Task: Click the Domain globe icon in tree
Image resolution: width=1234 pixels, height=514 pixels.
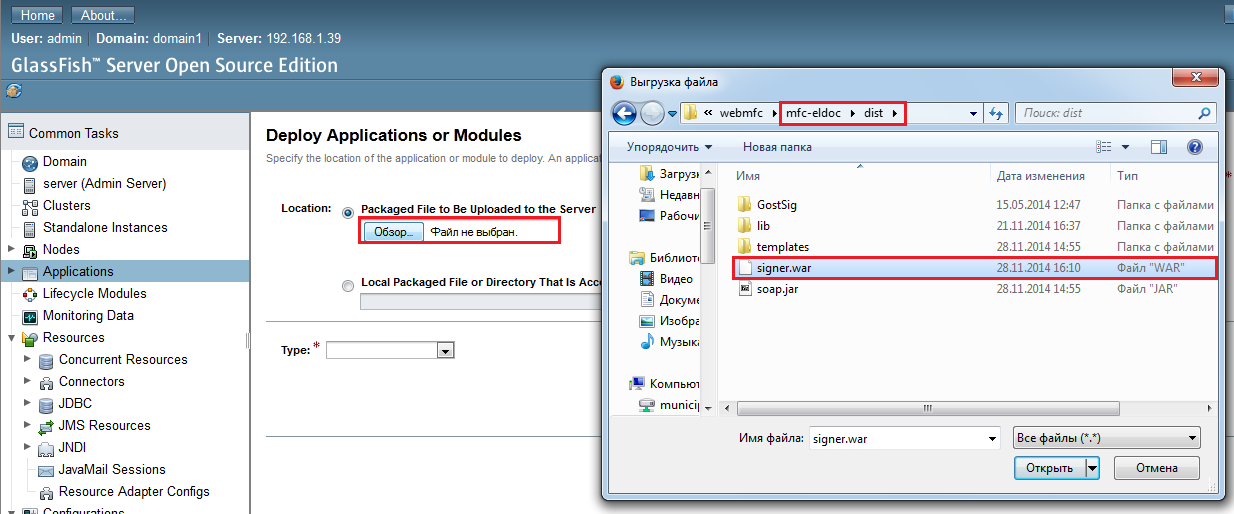Action: click(x=29, y=162)
